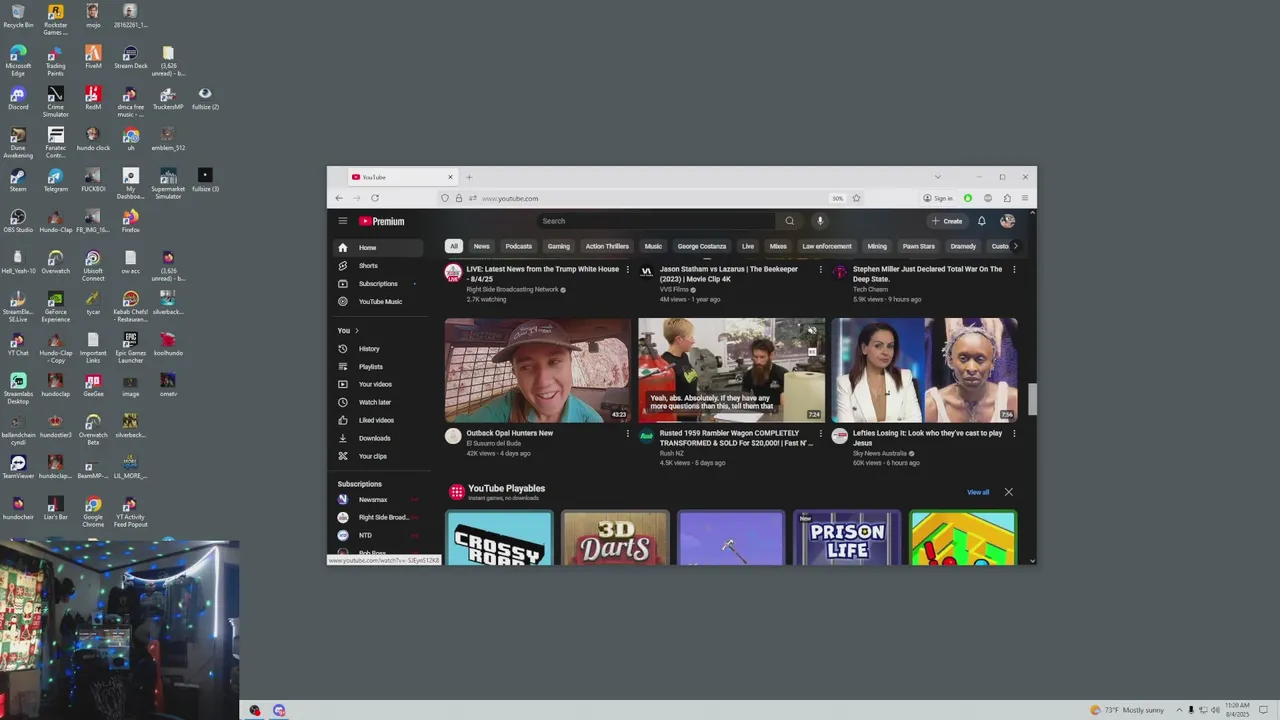
Task: Select the Telegram desktop icon
Action: click(x=55, y=180)
